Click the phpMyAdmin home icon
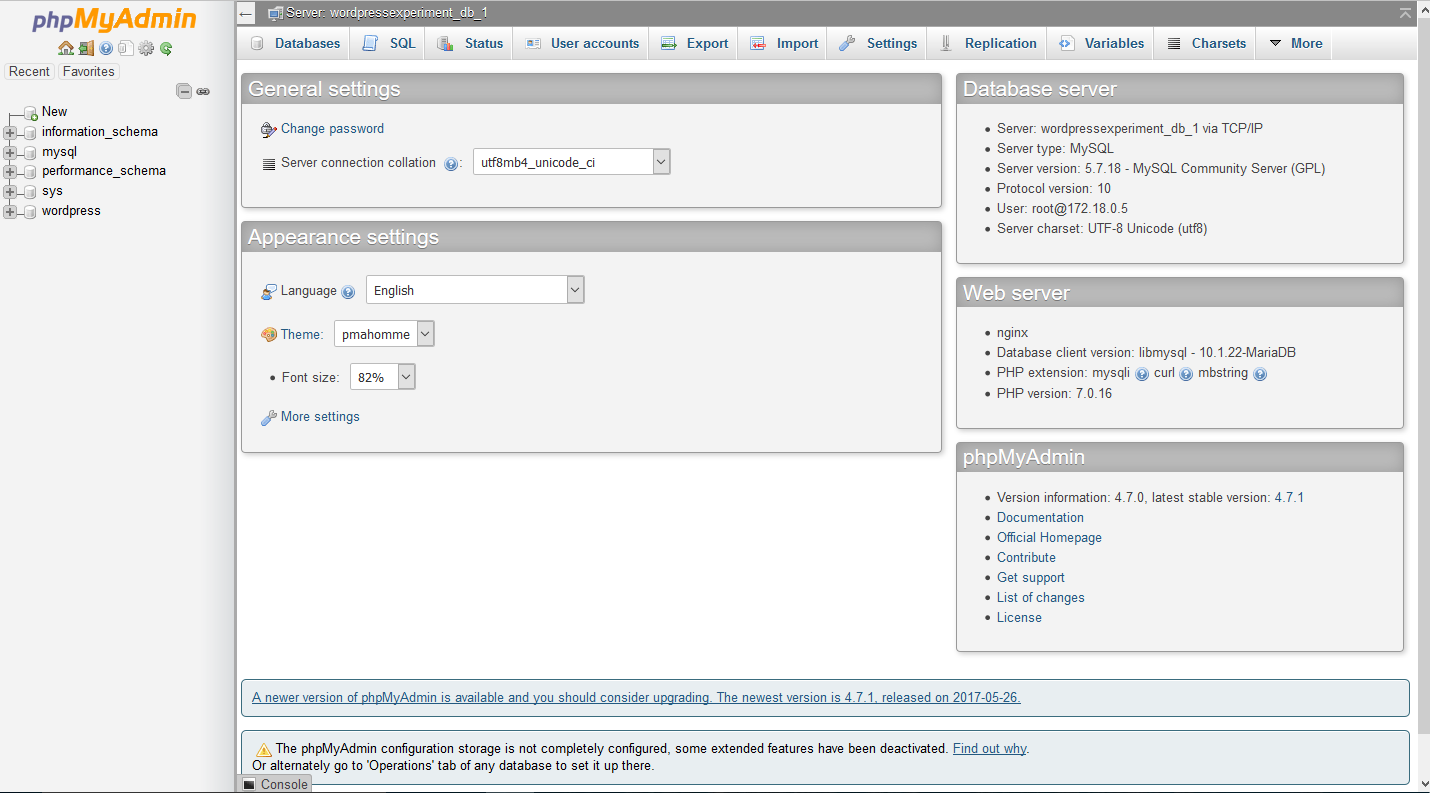This screenshot has width=1430, height=793. coord(66,48)
